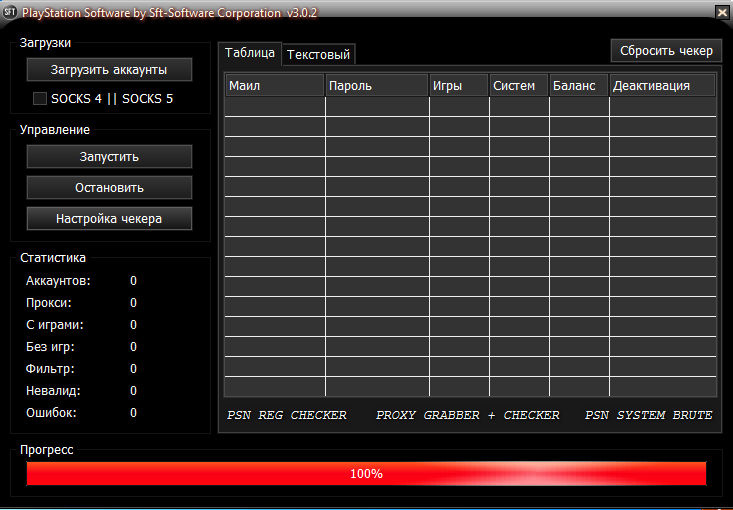Click the Загрузки group title
Screen dimensions: 733x510
pos(45,43)
